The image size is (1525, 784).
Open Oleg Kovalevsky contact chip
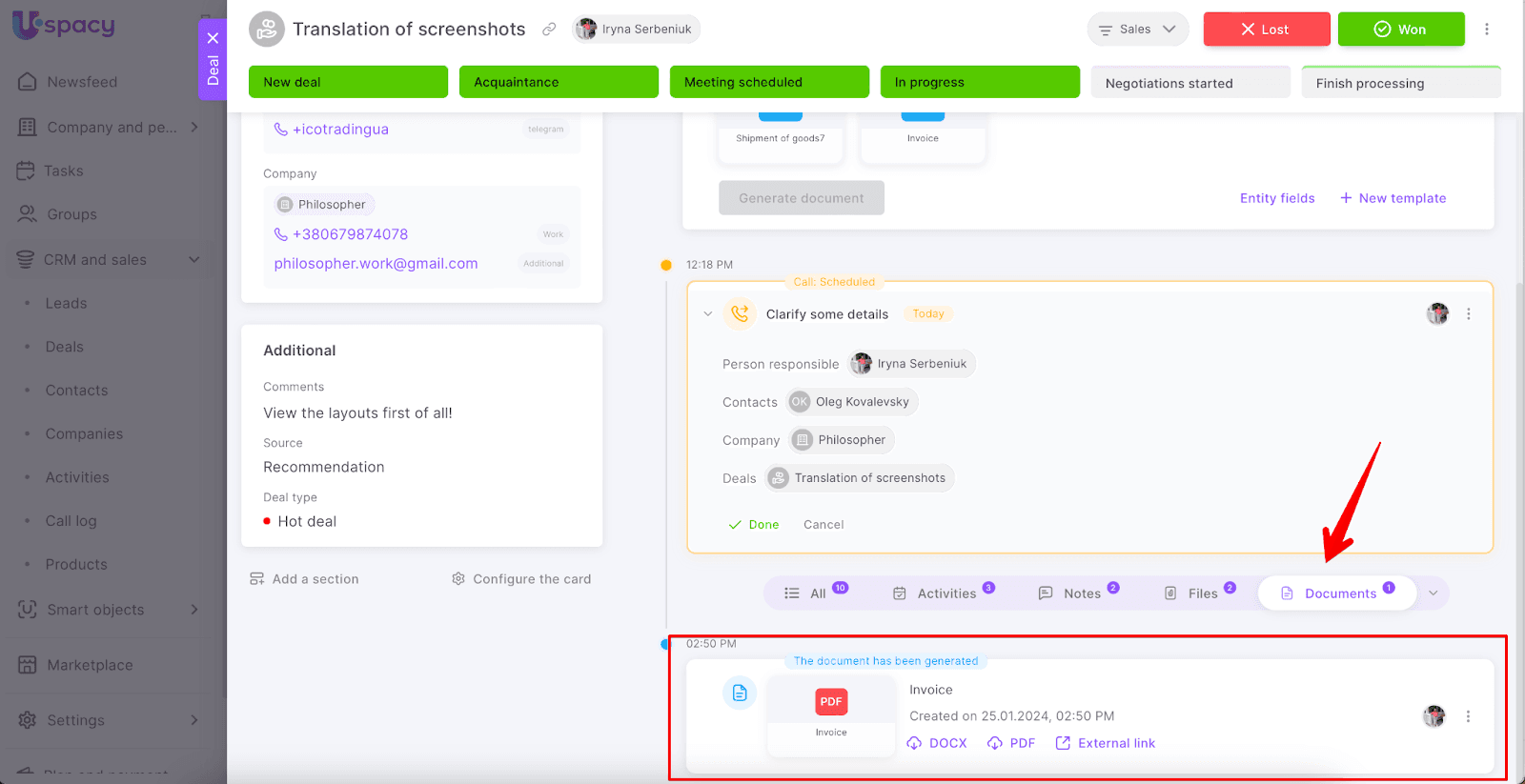pos(853,402)
